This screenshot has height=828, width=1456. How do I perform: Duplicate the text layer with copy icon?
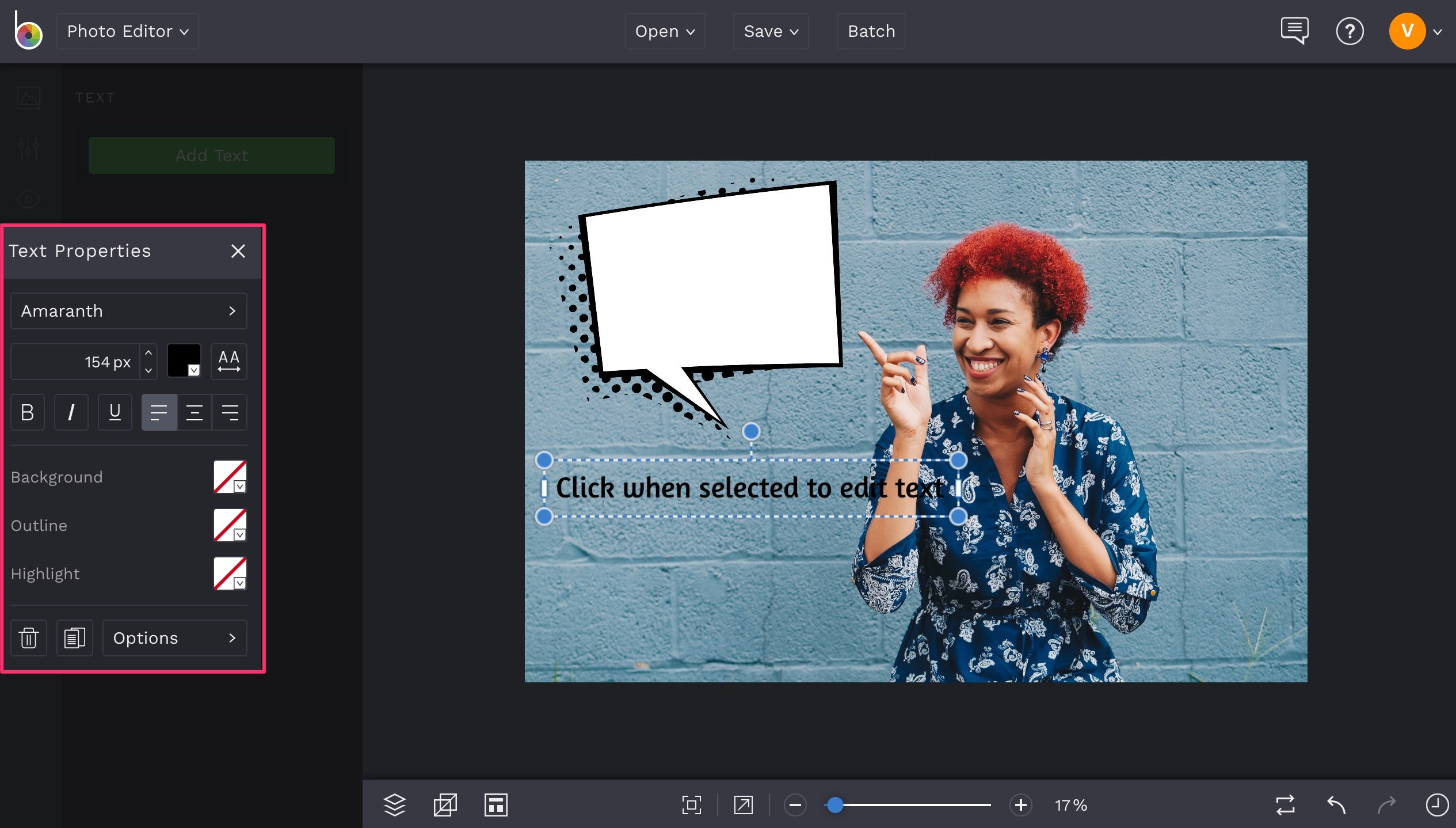74,638
